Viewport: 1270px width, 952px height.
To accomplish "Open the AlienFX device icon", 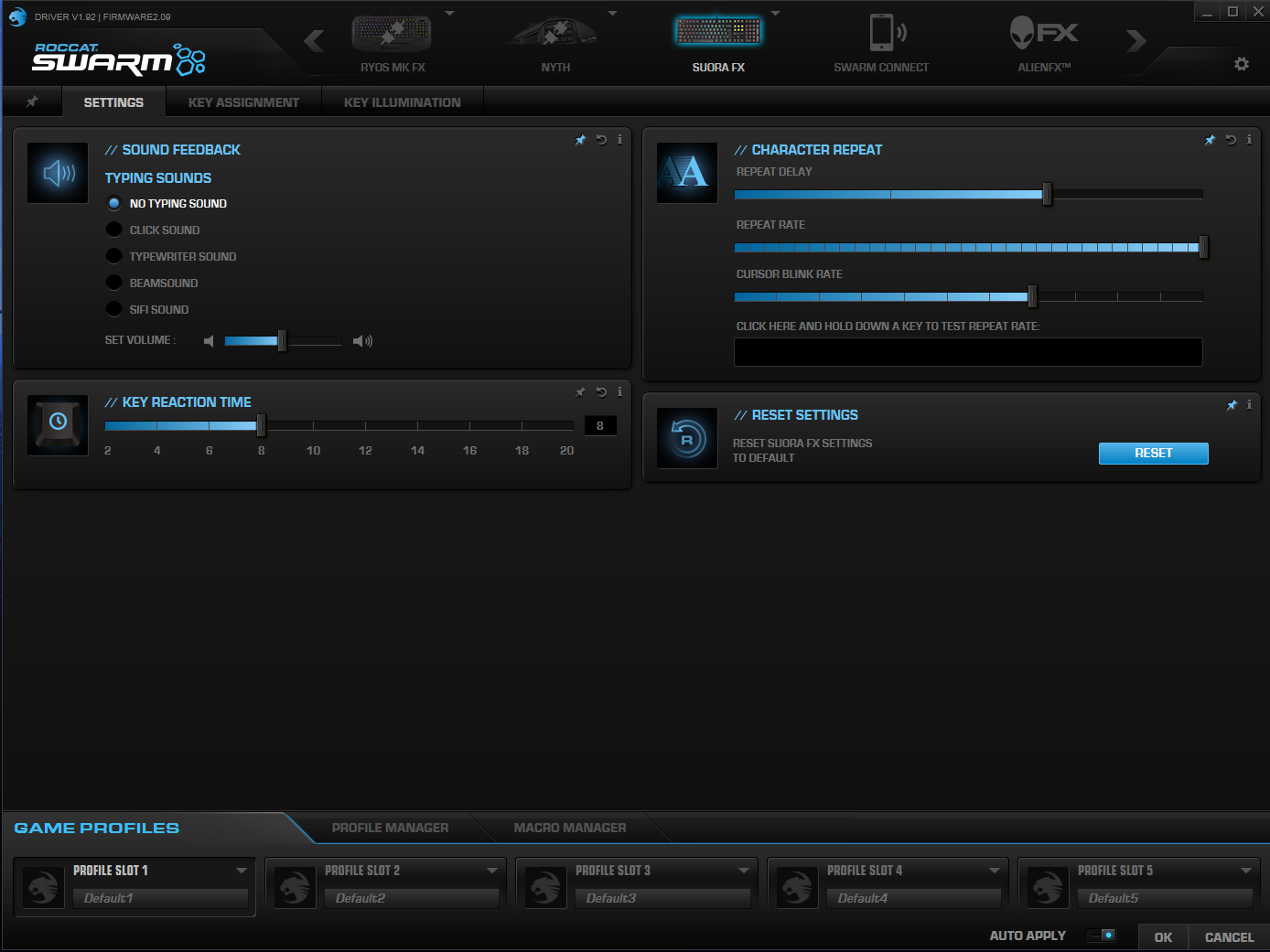I will point(1044,33).
